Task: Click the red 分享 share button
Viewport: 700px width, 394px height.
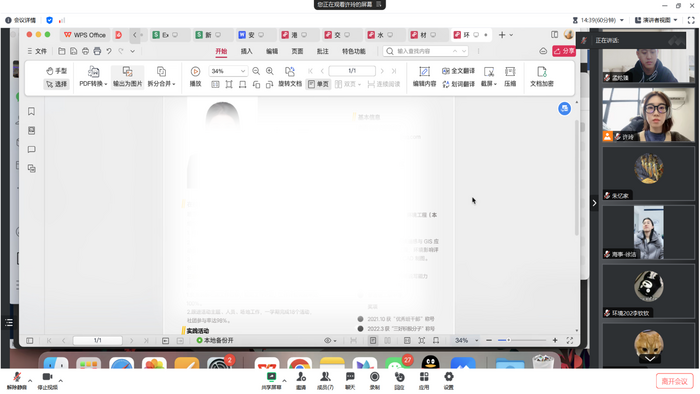Action: pos(564,51)
